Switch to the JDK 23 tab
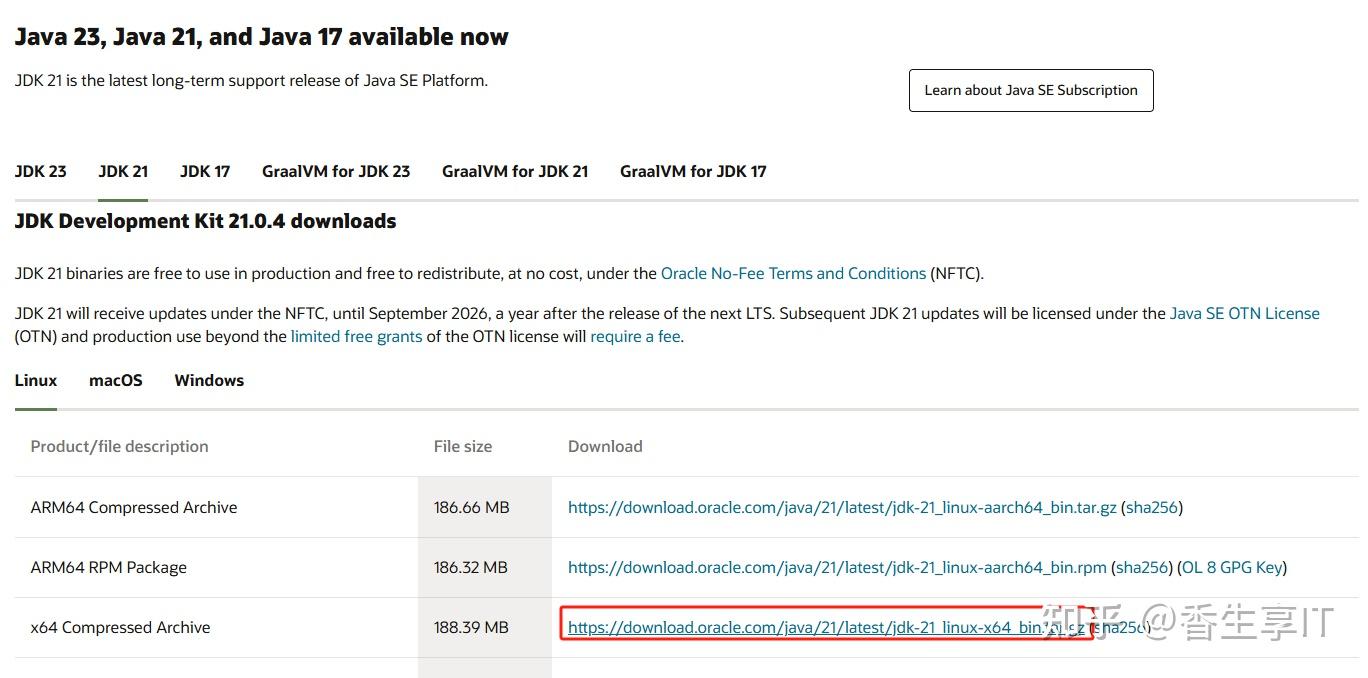 [x=41, y=171]
